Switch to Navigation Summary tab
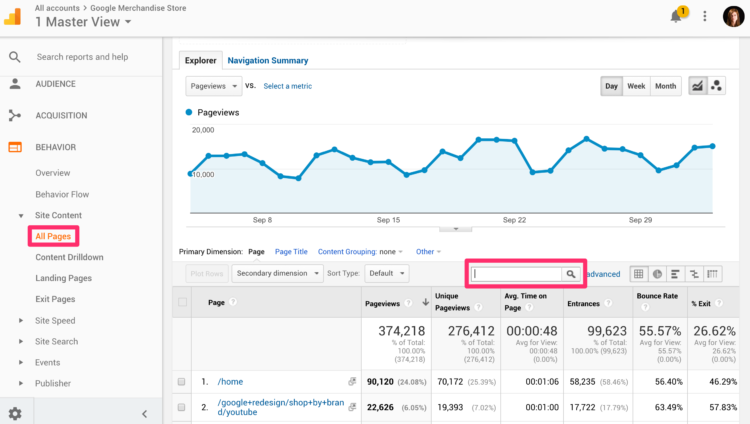Screen dimensions: 750x424 (268, 60)
